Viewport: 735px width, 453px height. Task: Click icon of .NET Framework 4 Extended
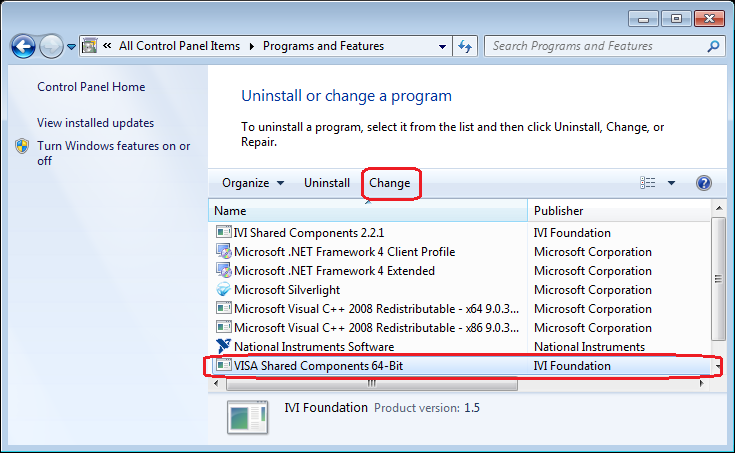(x=224, y=270)
